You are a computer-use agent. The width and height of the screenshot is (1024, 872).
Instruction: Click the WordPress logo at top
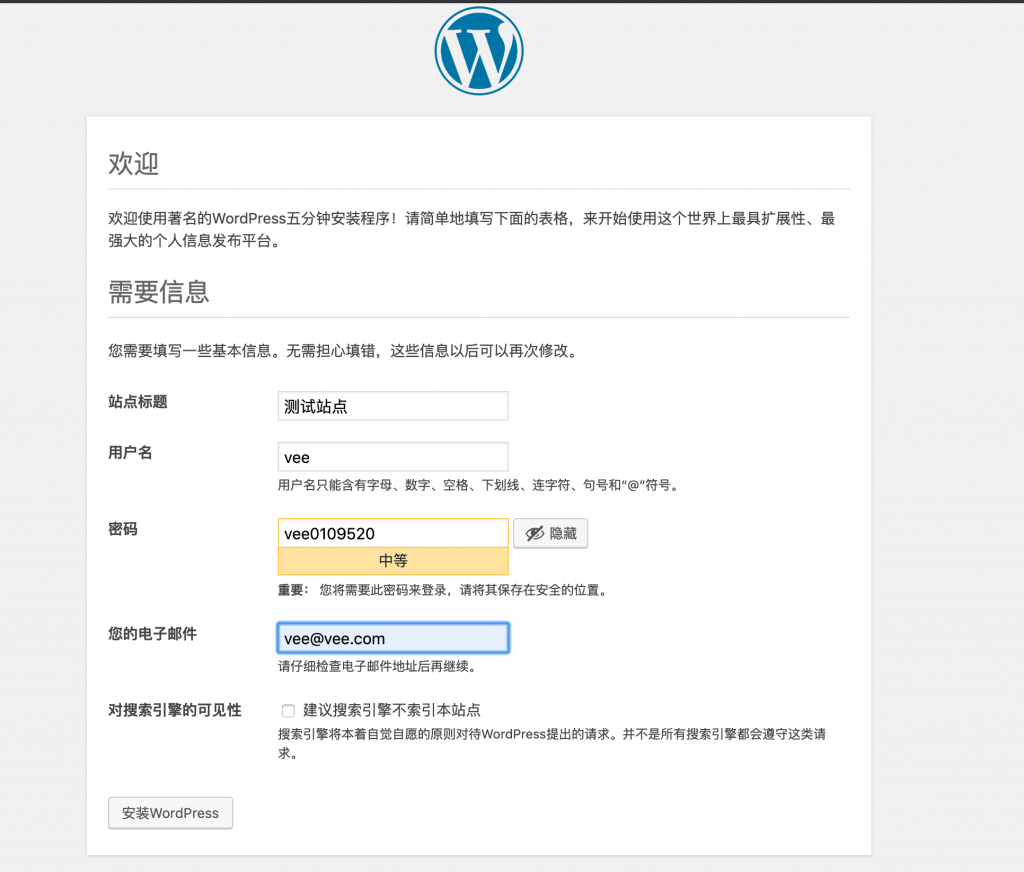pyautogui.click(x=479, y=50)
